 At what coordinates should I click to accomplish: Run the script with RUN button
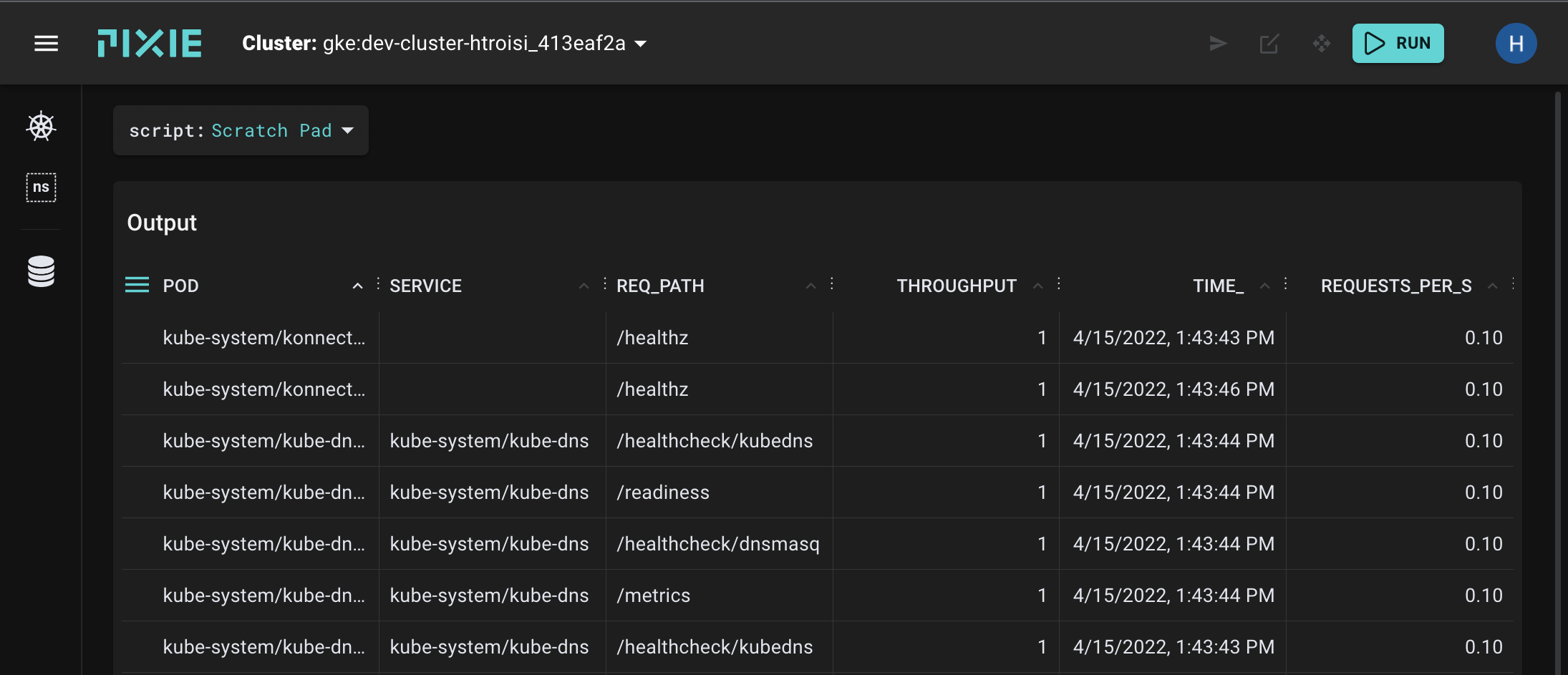pyautogui.click(x=1398, y=44)
